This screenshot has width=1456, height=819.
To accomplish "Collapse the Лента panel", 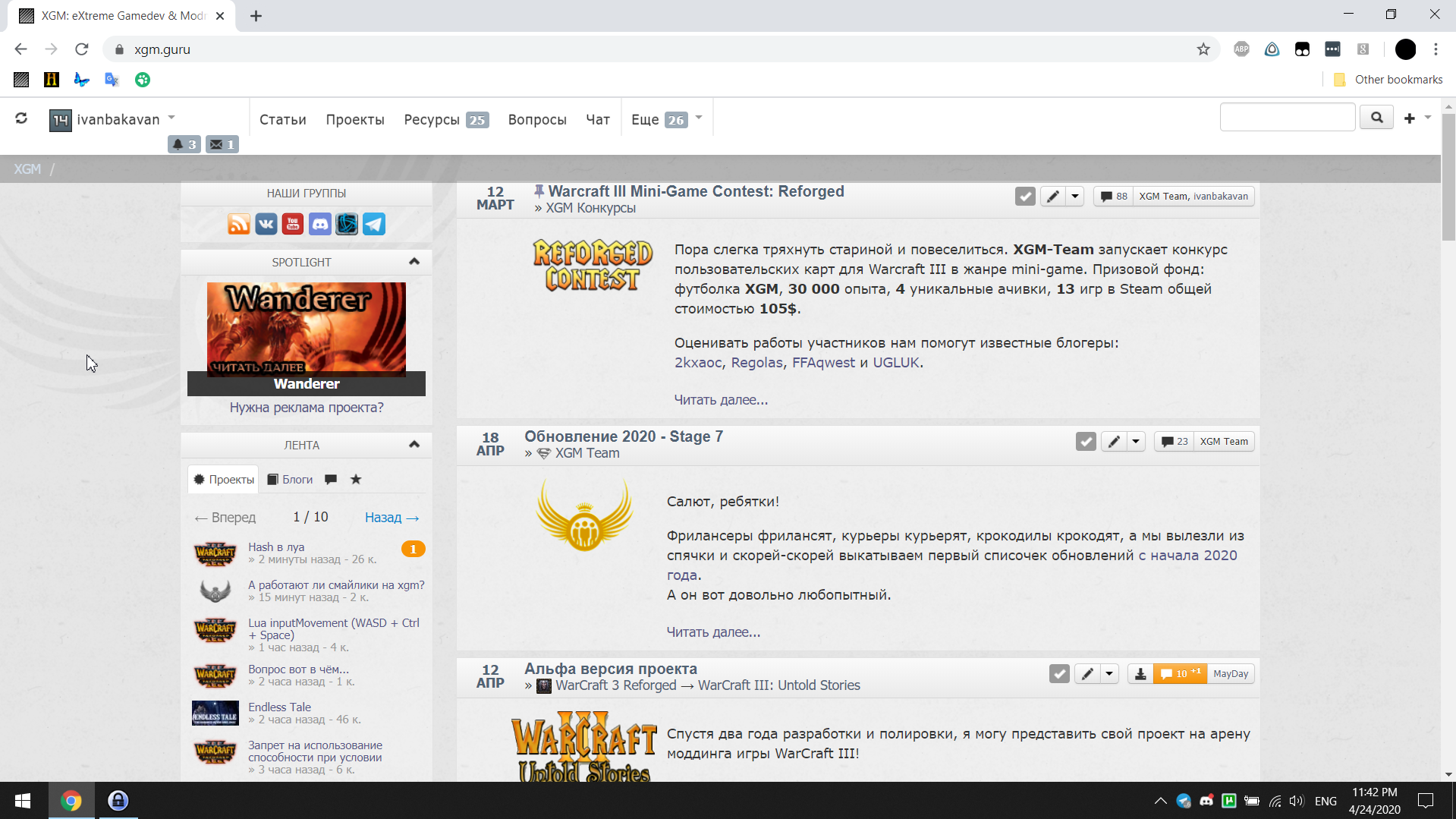I will coord(414,445).
